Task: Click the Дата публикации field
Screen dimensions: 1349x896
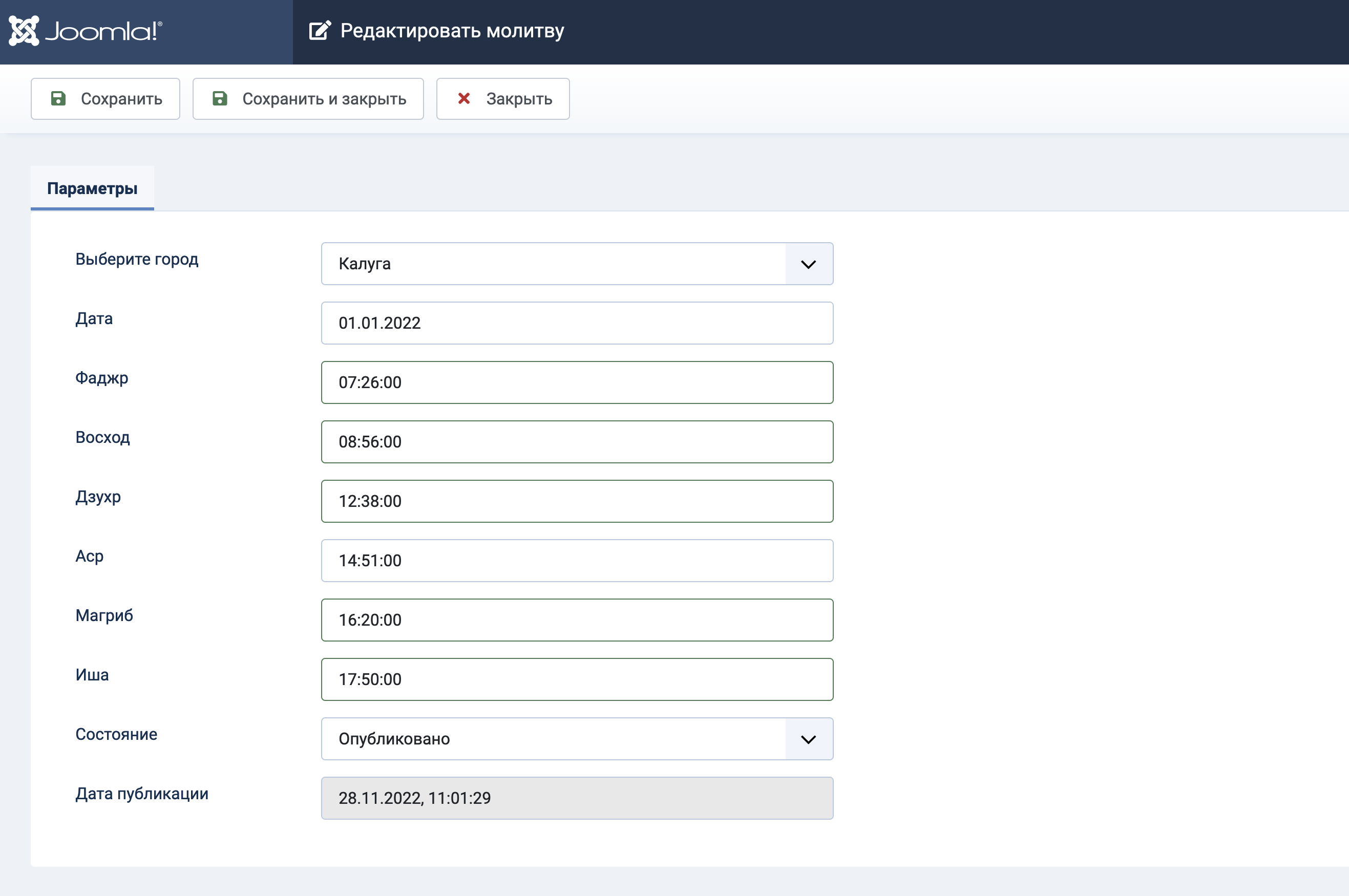Action: 577,799
